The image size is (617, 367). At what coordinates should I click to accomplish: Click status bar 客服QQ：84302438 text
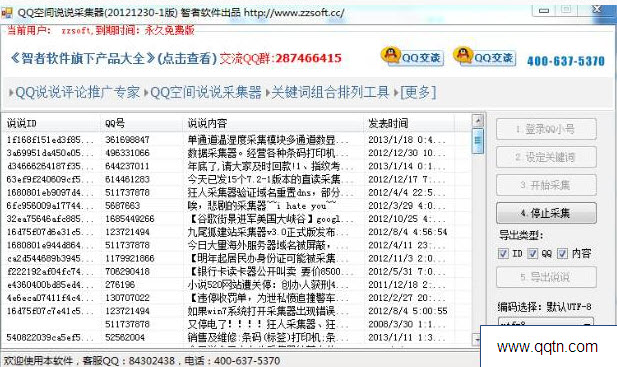point(128,361)
